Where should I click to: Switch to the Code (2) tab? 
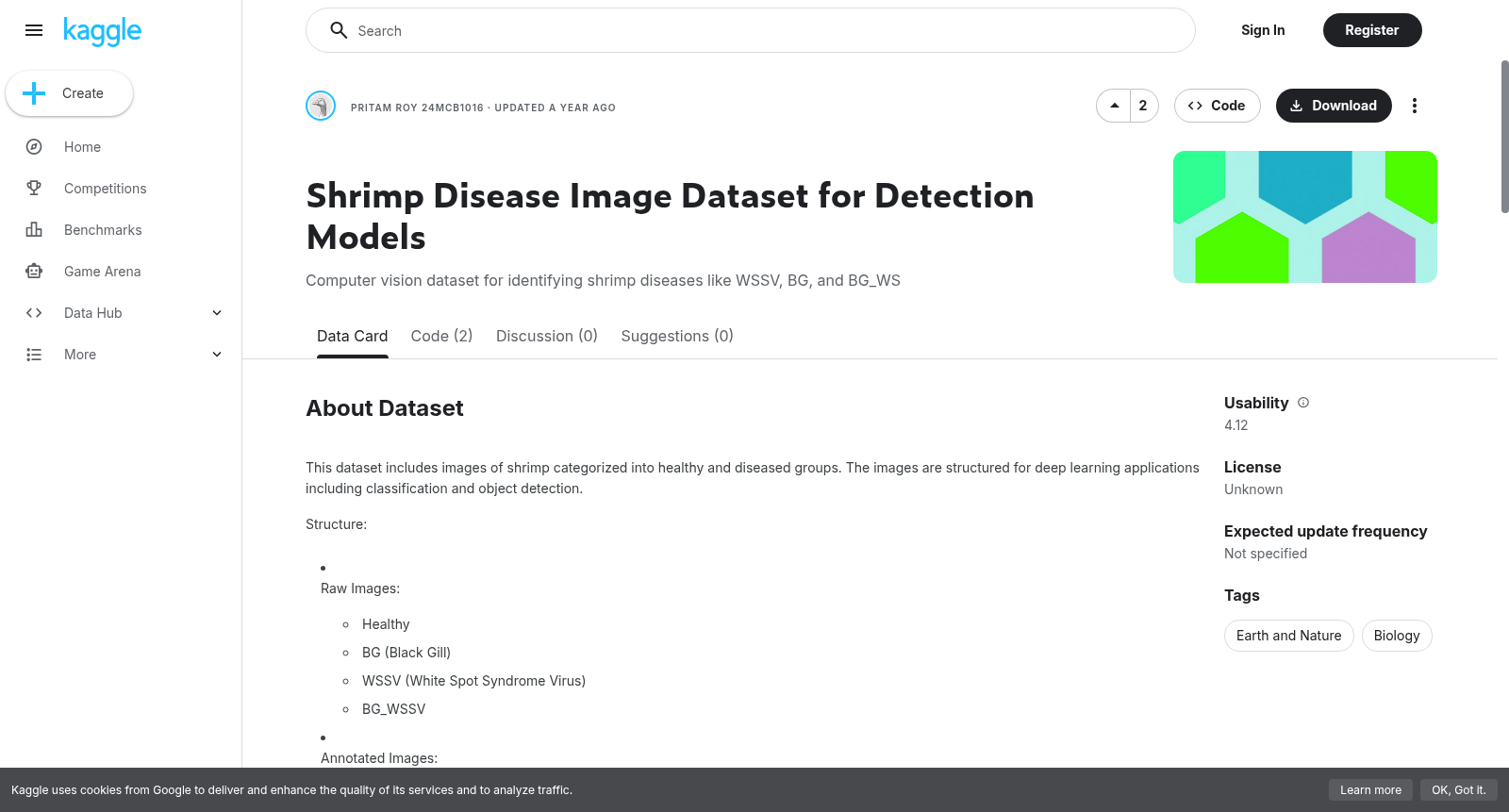point(441,336)
